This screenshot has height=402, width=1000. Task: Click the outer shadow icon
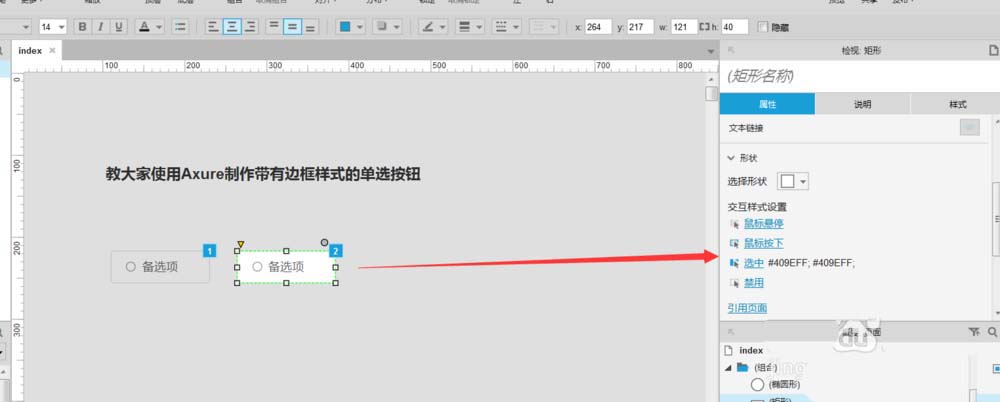coord(382,27)
